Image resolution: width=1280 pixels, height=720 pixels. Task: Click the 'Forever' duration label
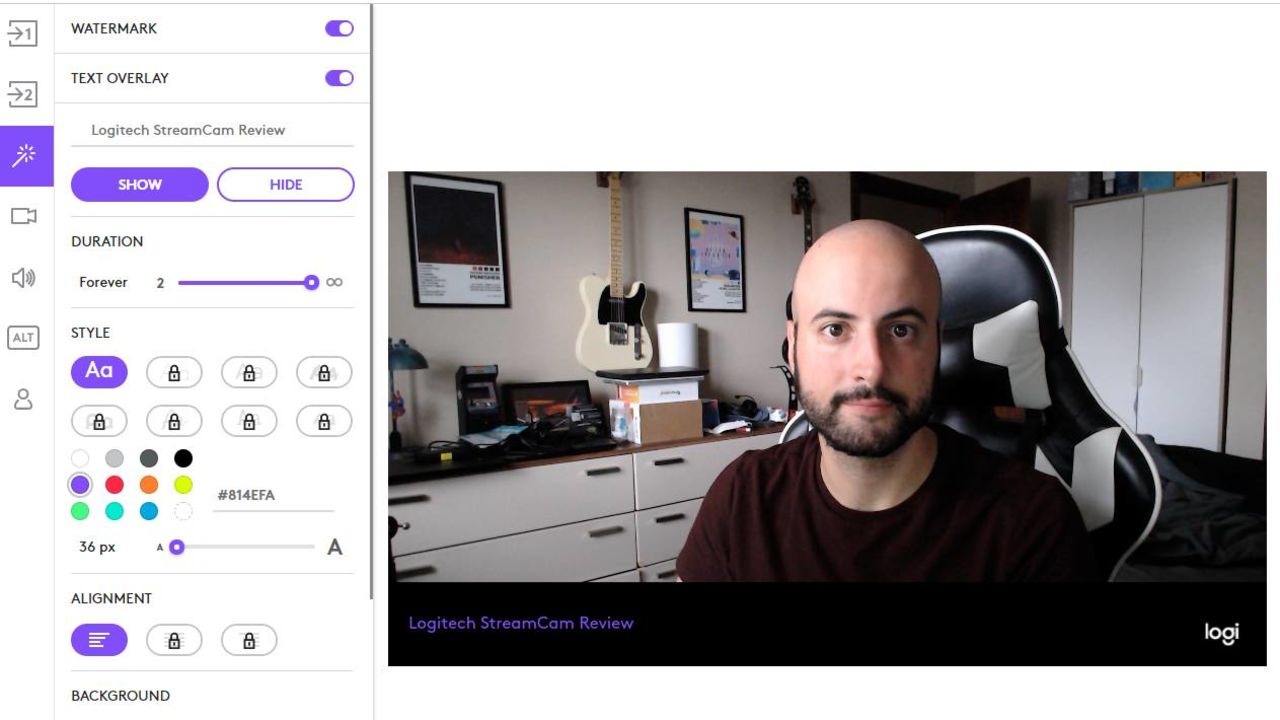pyautogui.click(x=103, y=282)
